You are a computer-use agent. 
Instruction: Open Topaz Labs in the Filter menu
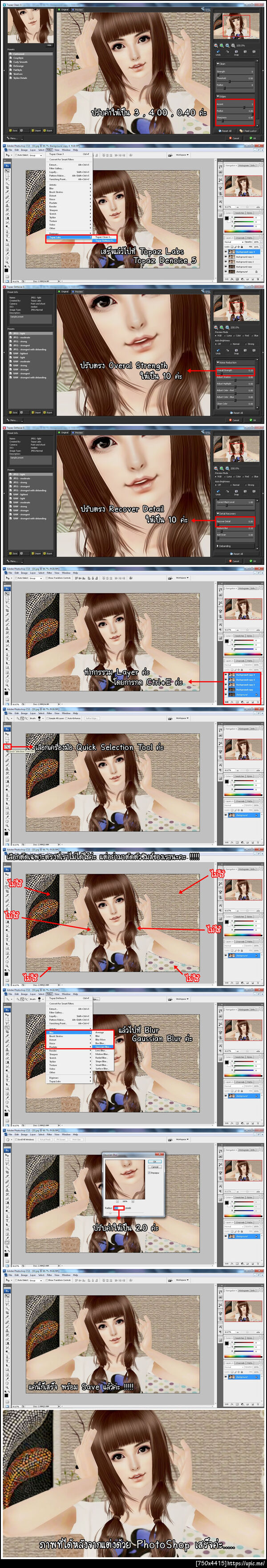pos(69,237)
